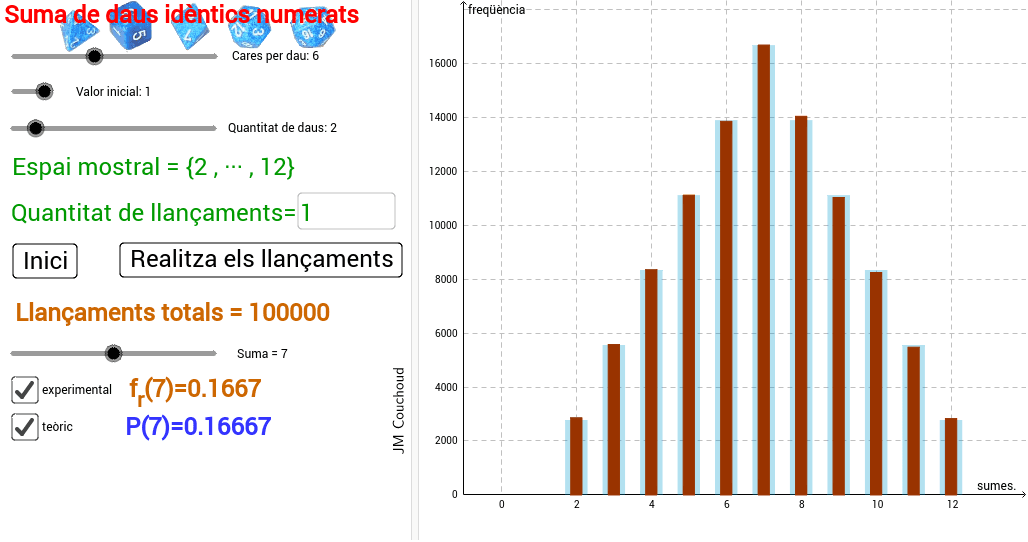This screenshot has width=1028, height=542.
Task: Click the bar for sum 4
Action: (651, 381)
